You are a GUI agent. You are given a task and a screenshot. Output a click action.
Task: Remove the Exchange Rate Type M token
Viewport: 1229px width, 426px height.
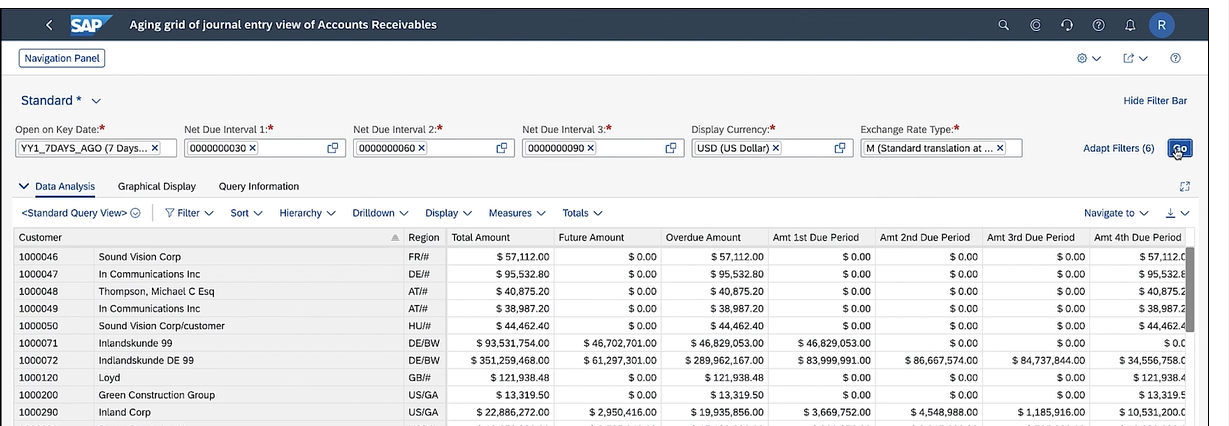(x=1001, y=148)
